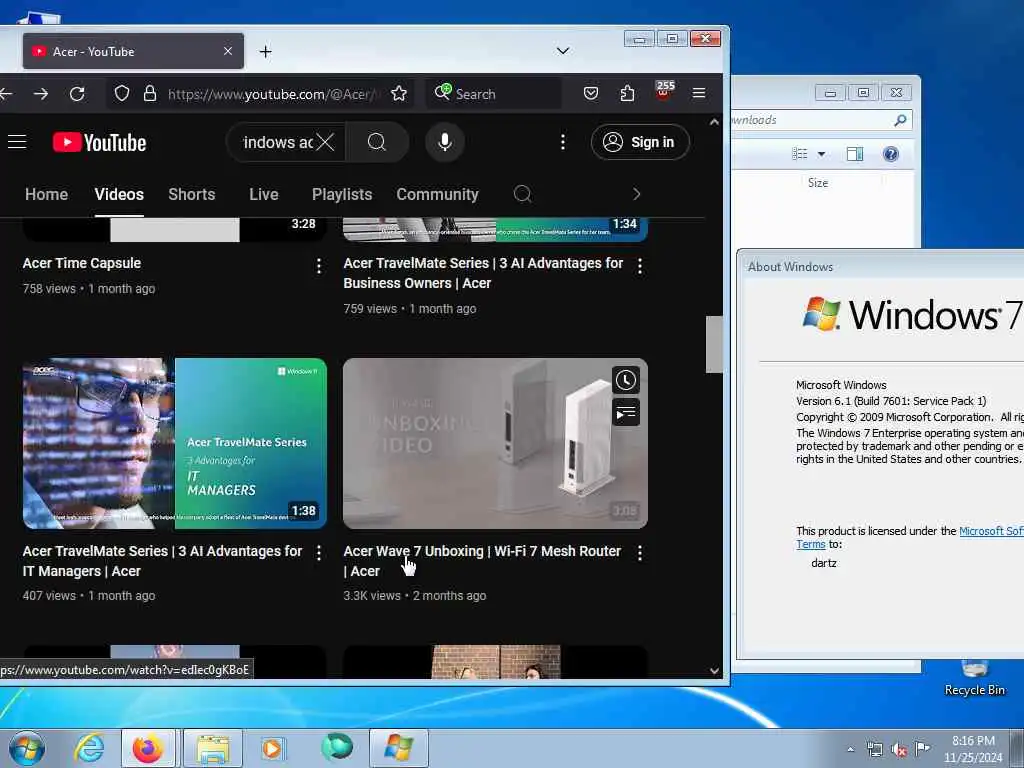Viewport: 1024px width, 768px height.
Task: Open Windows Explorer taskbar button
Action: coord(213,748)
